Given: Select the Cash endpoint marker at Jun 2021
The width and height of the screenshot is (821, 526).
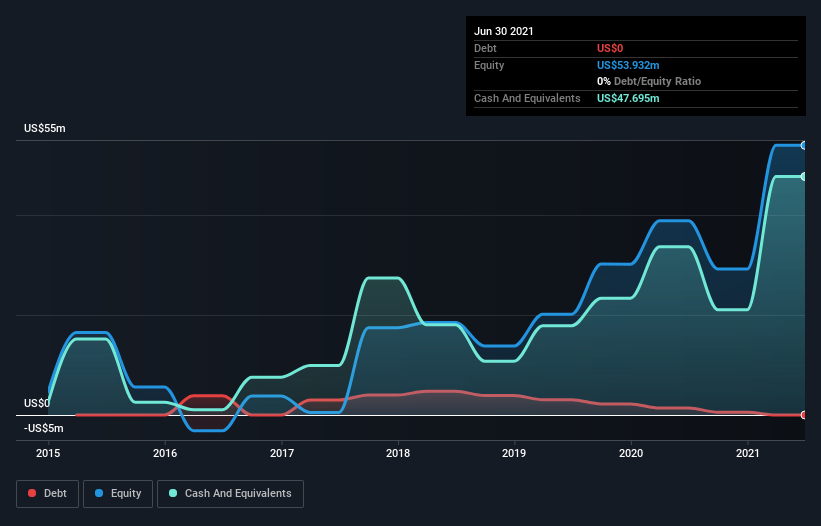Looking at the screenshot, I should [x=804, y=177].
